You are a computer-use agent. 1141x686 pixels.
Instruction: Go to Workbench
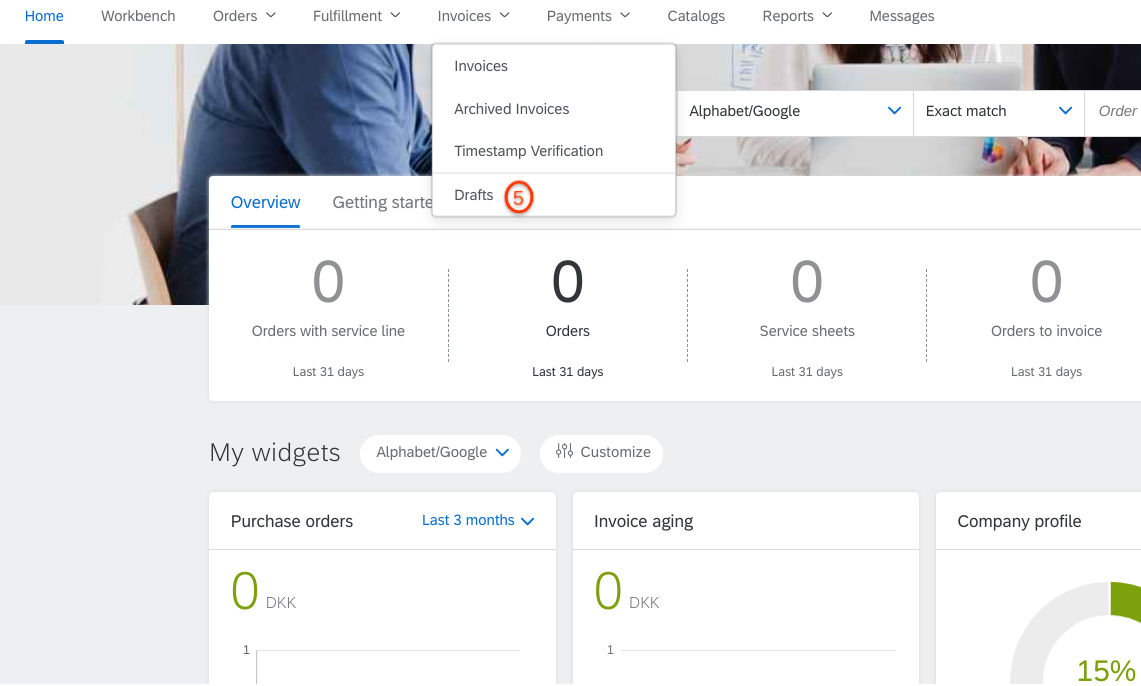(138, 16)
